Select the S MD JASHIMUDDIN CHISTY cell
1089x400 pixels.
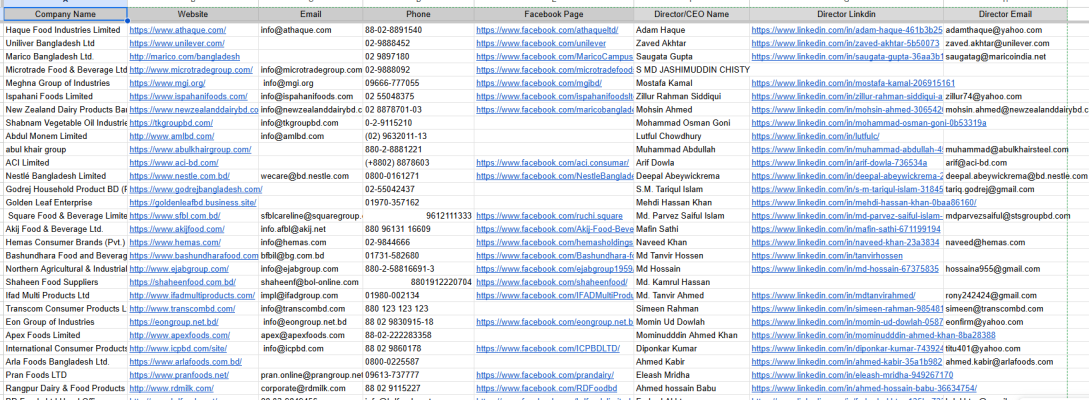692,69
